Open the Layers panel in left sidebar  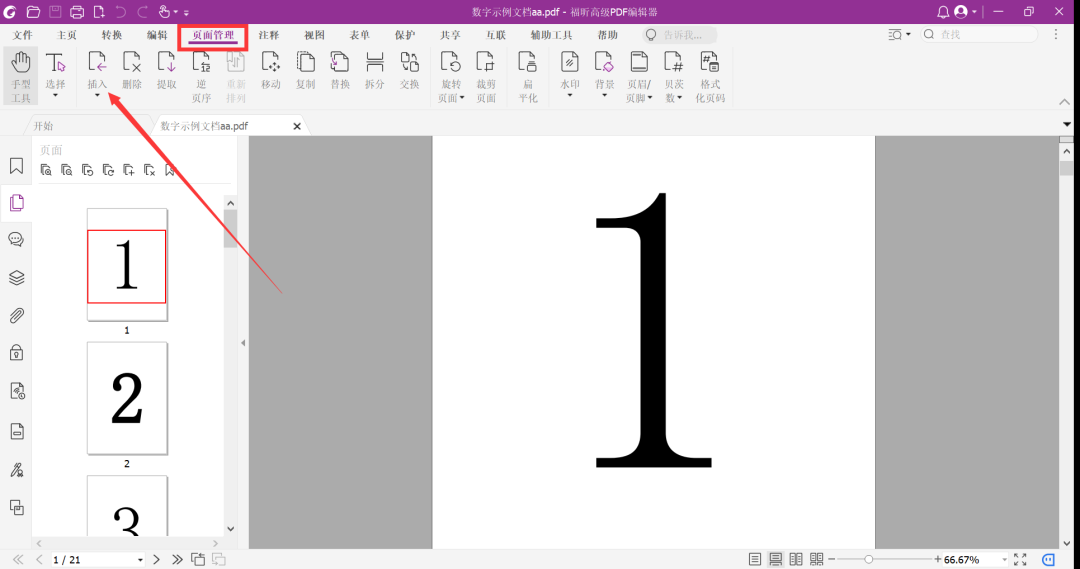[17, 278]
